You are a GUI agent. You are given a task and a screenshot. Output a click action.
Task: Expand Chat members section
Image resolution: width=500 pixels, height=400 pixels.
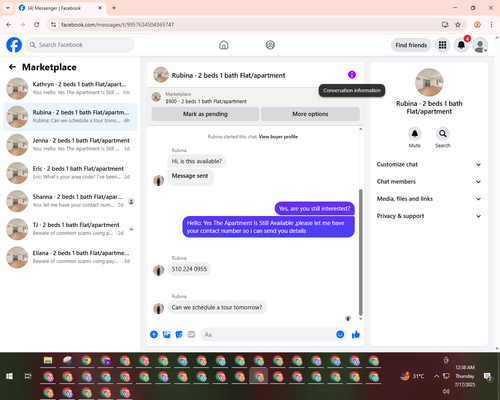(429, 182)
